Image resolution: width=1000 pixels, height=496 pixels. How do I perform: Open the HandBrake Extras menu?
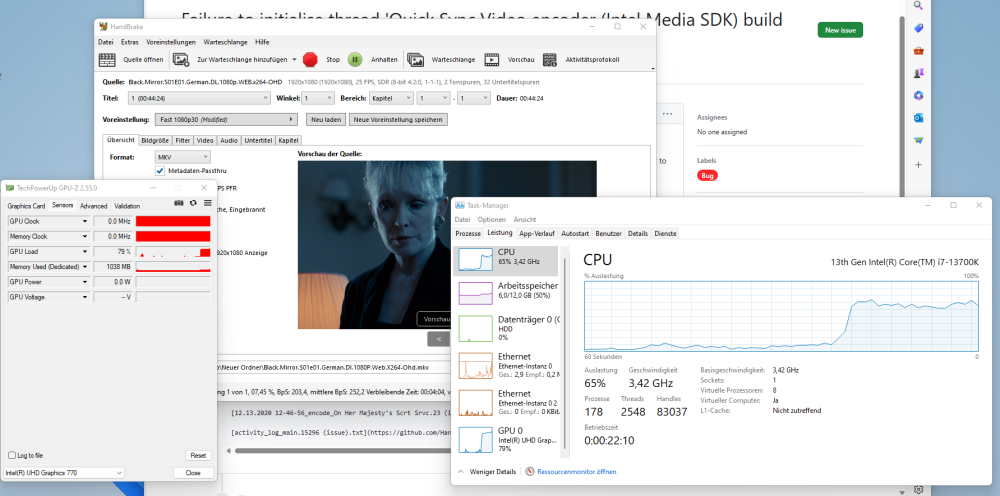(129, 41)
